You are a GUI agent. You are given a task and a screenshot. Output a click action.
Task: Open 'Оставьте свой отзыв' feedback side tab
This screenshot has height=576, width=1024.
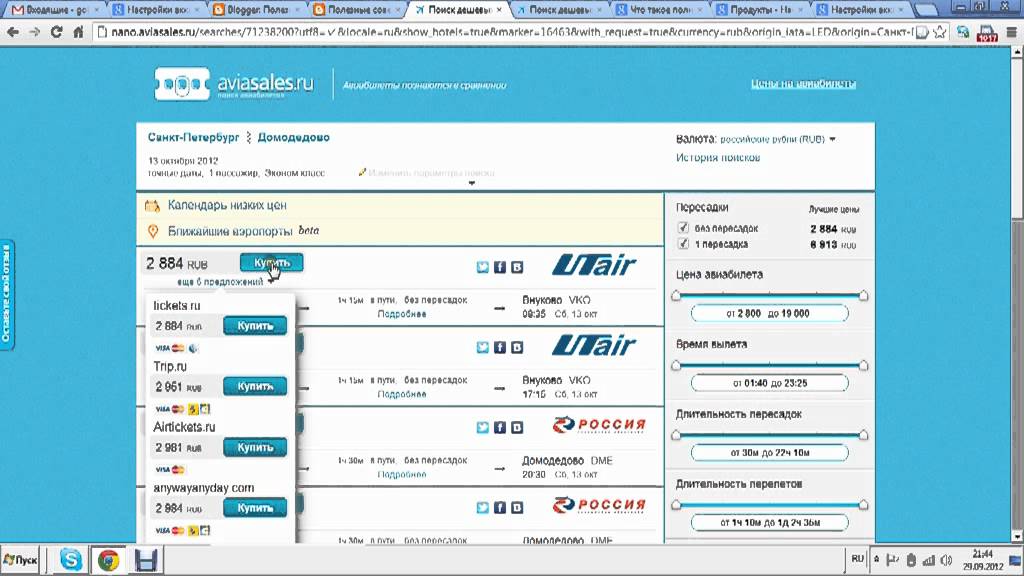point(7,295)
